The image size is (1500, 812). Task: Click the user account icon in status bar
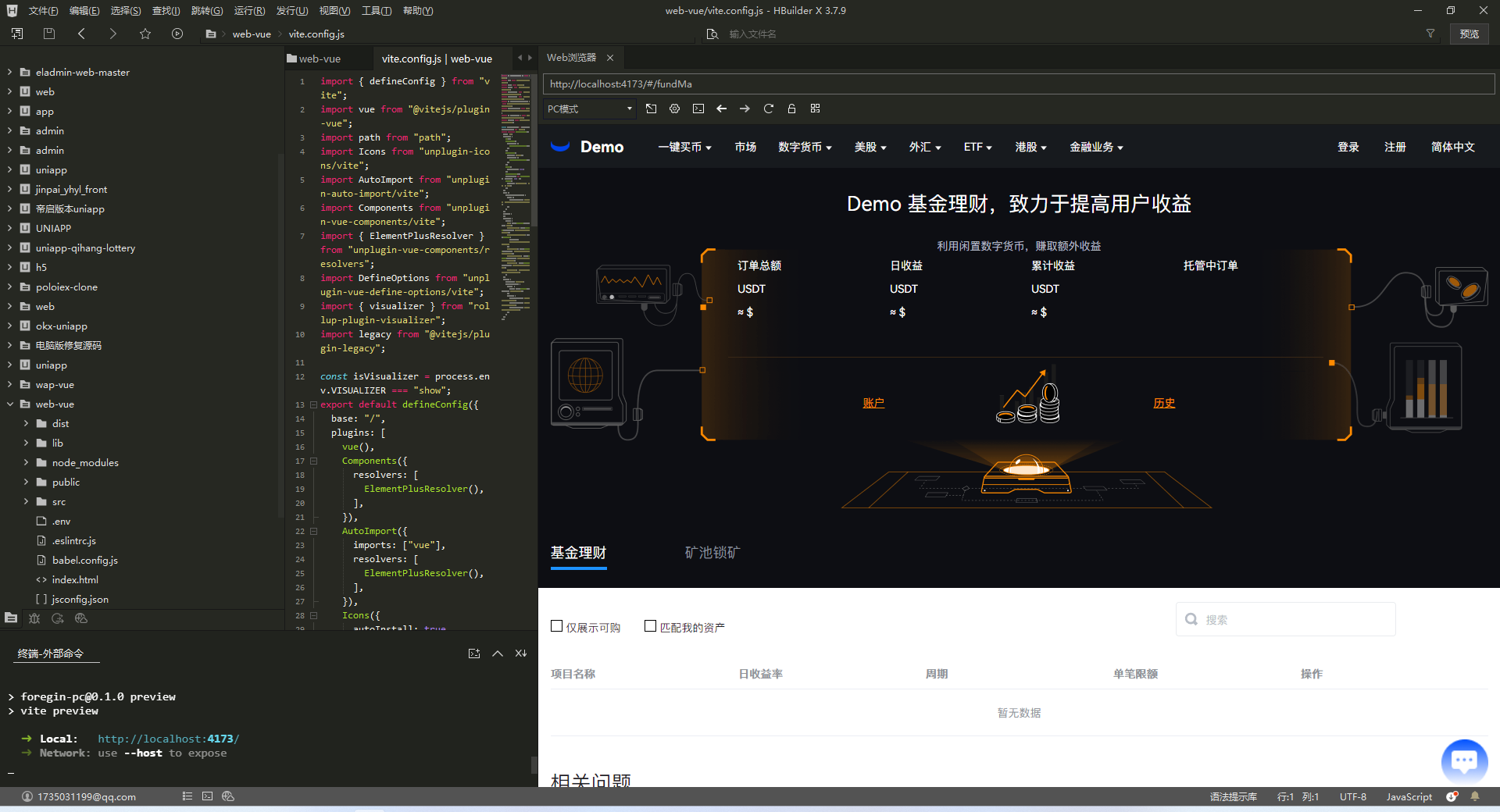coord(27,796)
